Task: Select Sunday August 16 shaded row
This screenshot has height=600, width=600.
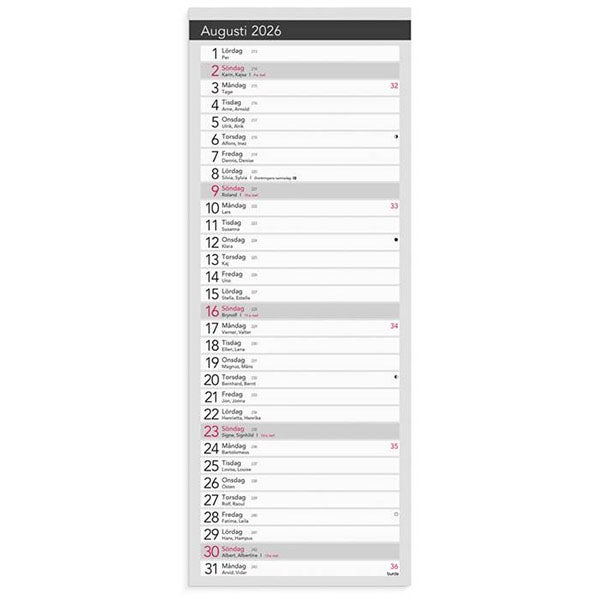Action: pyautogui.click(x=300, y=310)
